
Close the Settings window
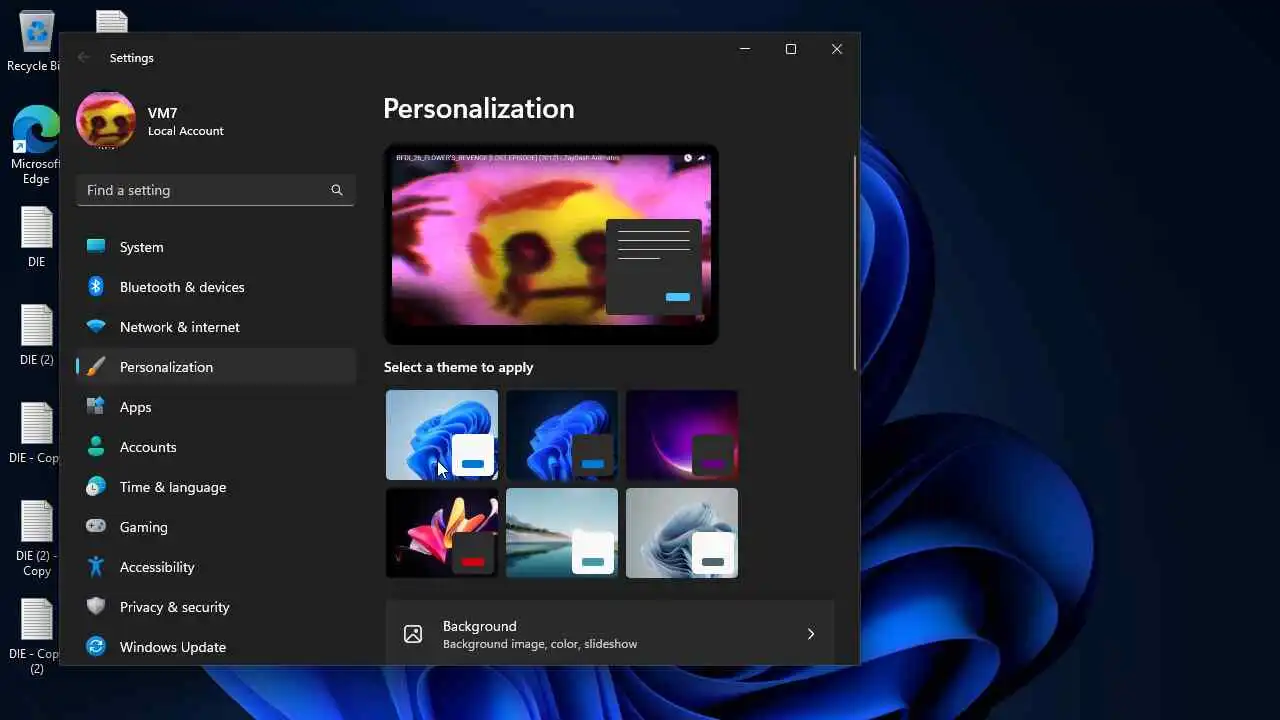click(837, 49)
